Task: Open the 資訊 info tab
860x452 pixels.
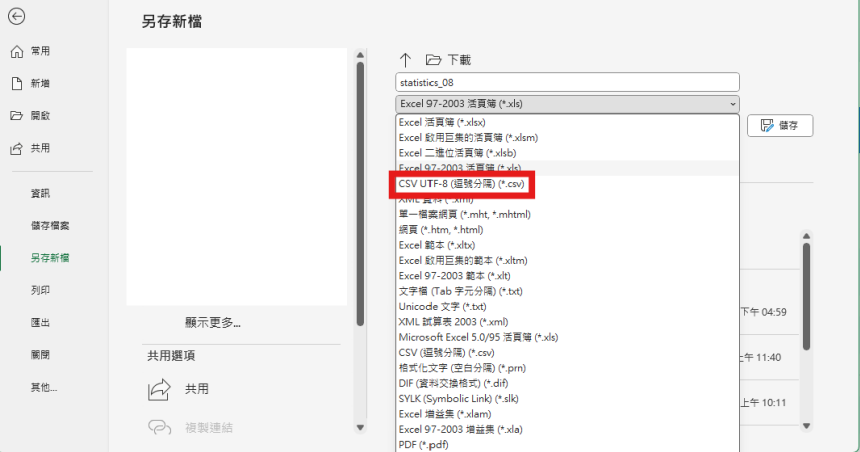Action: 40,193
